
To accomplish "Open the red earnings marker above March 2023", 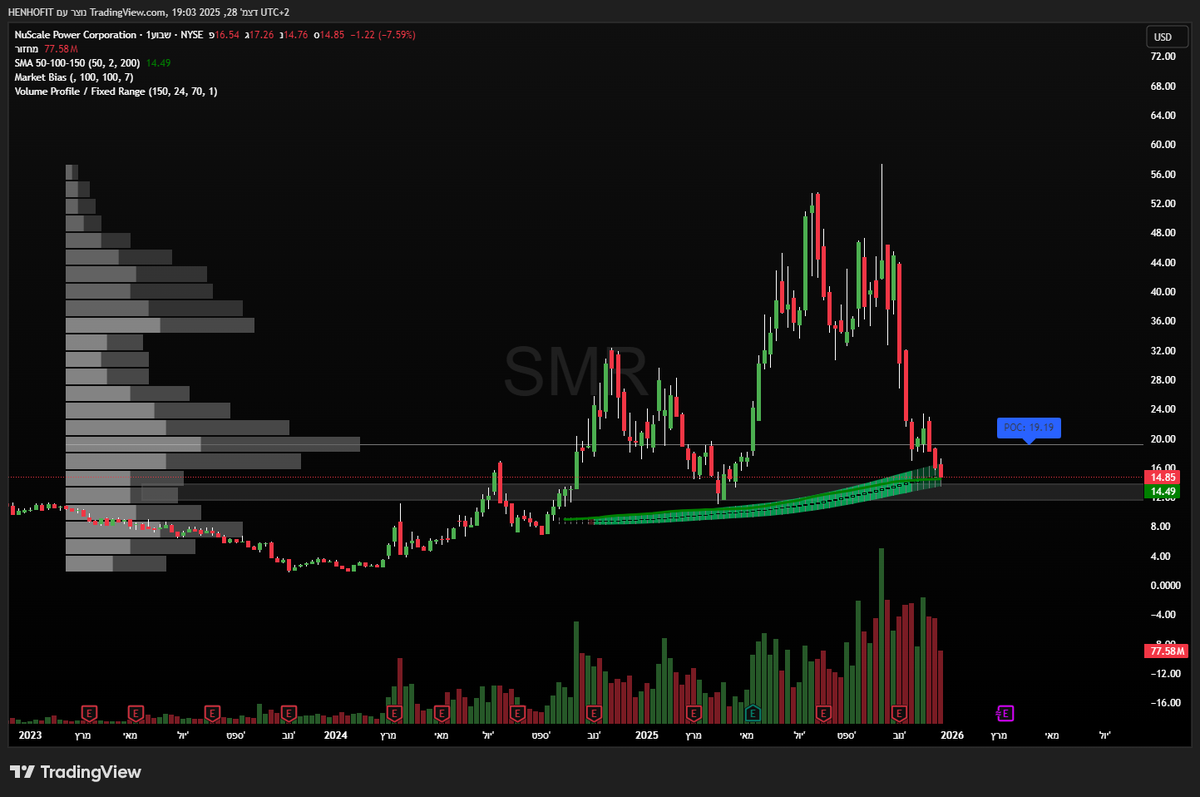I will tap(89, 713).
